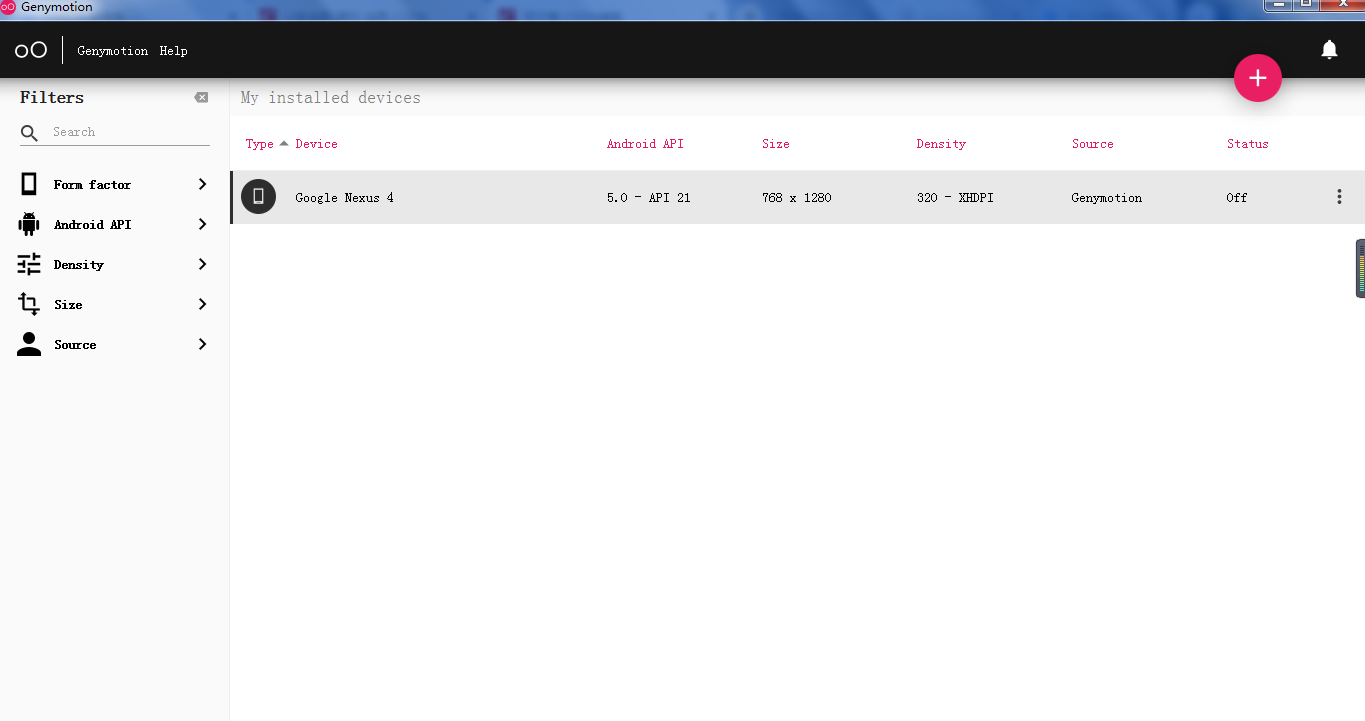Screen dimensions: 1365x721
Task: Click the Form factor phone icon
Action: coord(29,184)
